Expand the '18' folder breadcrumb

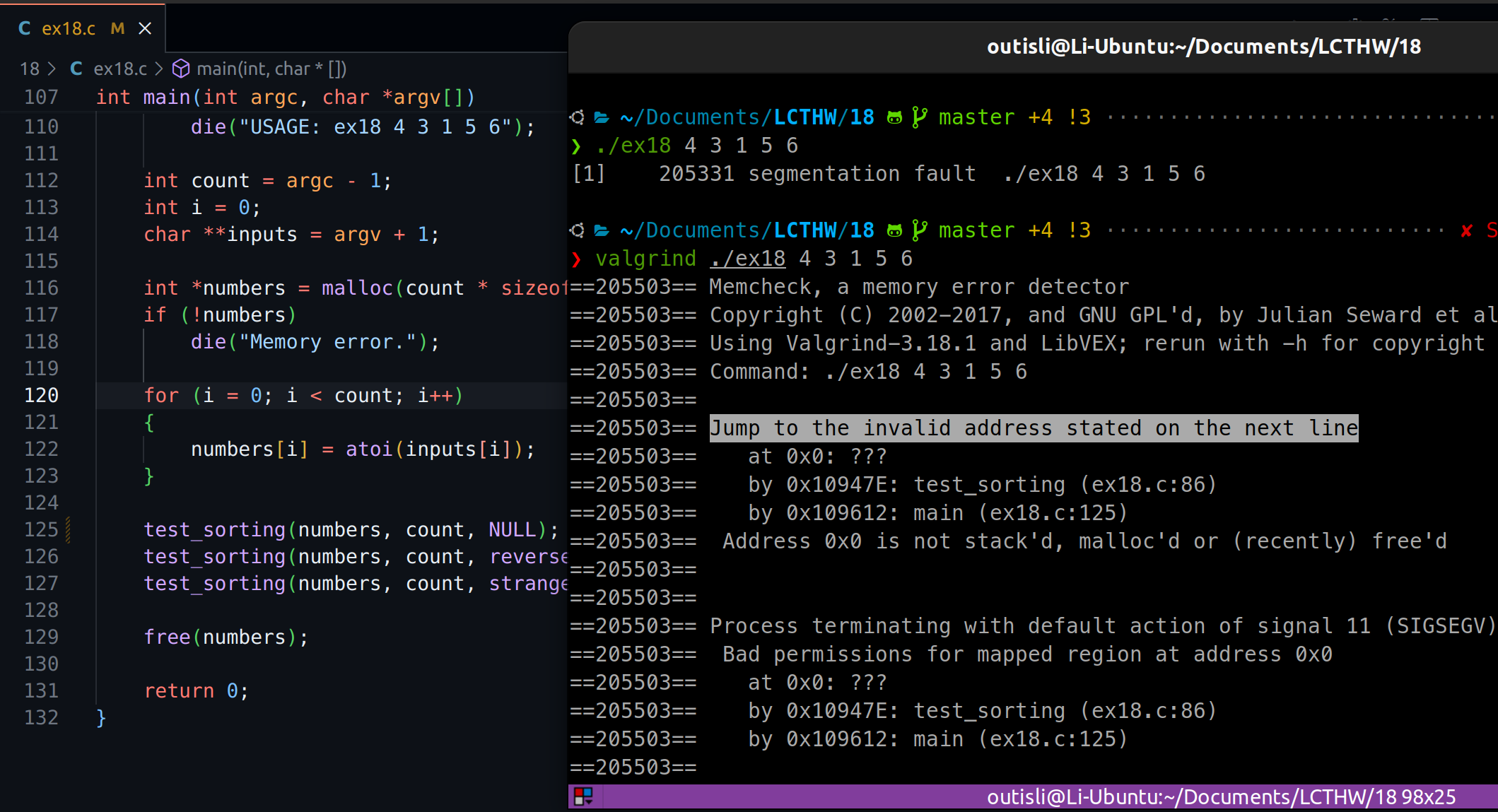click(x=30, y=69)
